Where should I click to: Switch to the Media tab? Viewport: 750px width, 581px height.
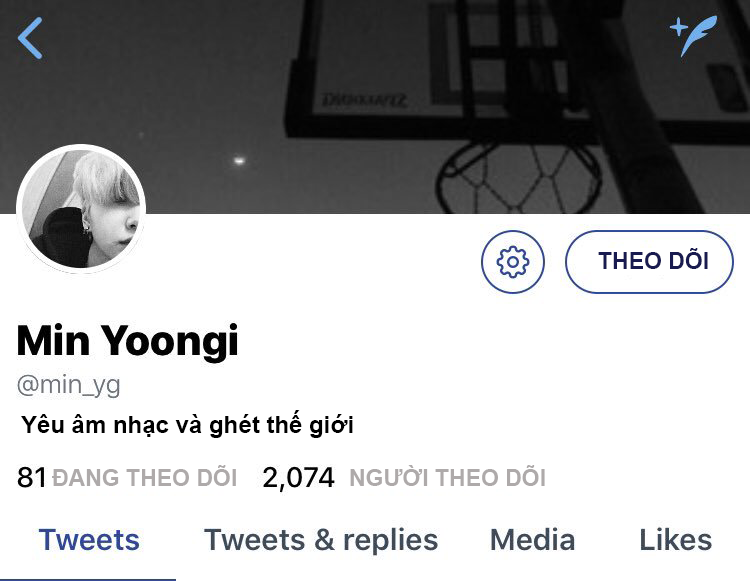tap(532, 540)
